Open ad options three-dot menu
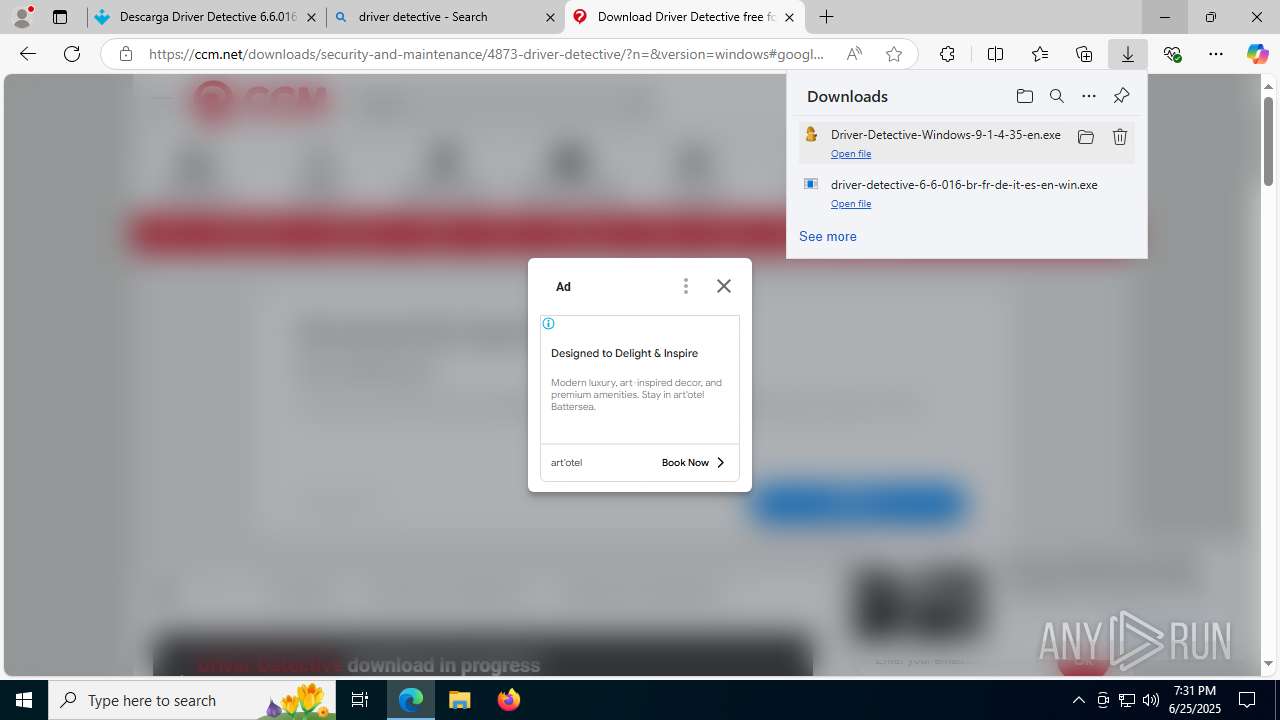This screenshot has height=720, width=1280. pyautogui.click(x=685, y=287)
